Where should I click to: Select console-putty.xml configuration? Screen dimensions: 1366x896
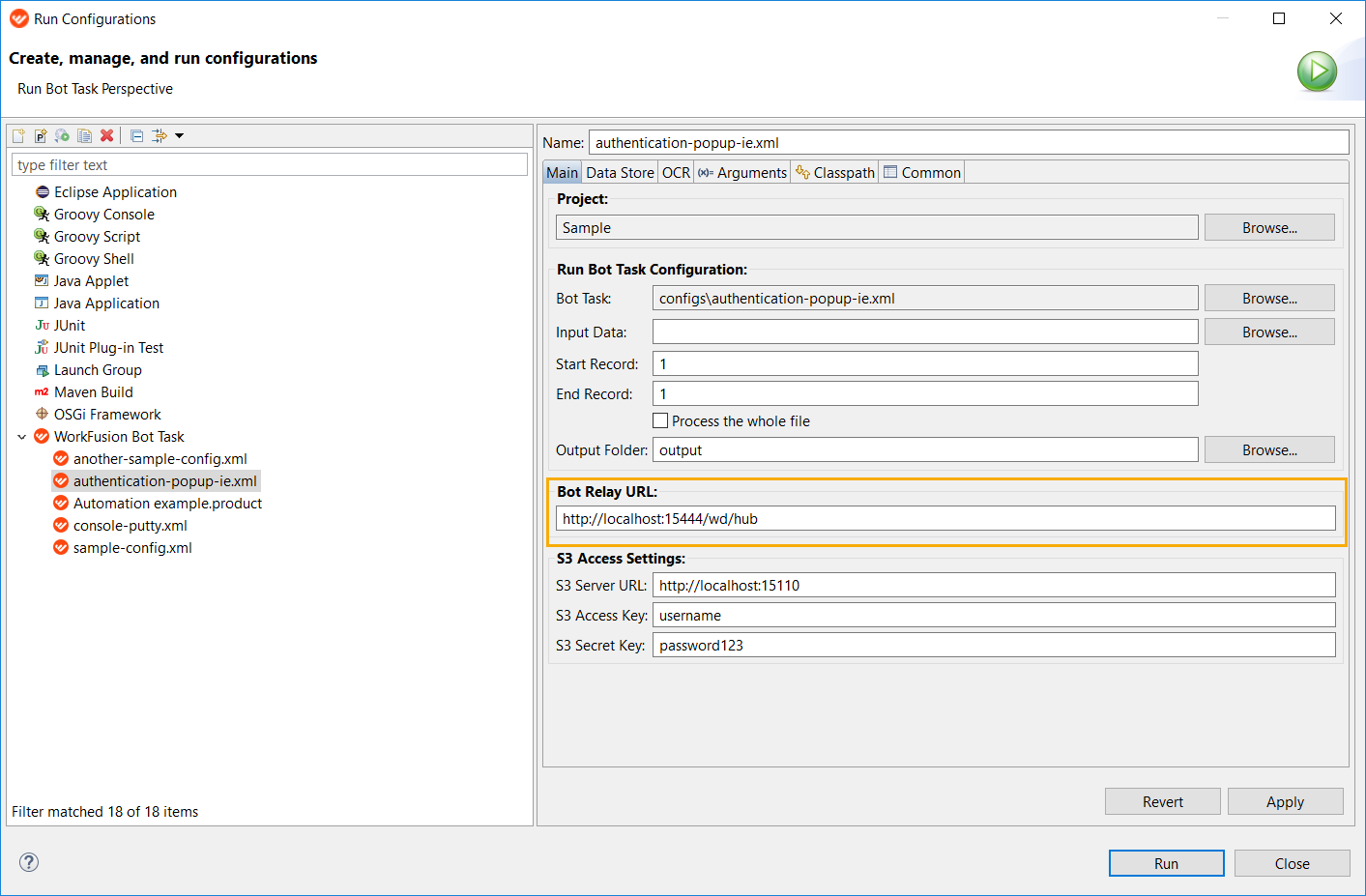point(130,526)
